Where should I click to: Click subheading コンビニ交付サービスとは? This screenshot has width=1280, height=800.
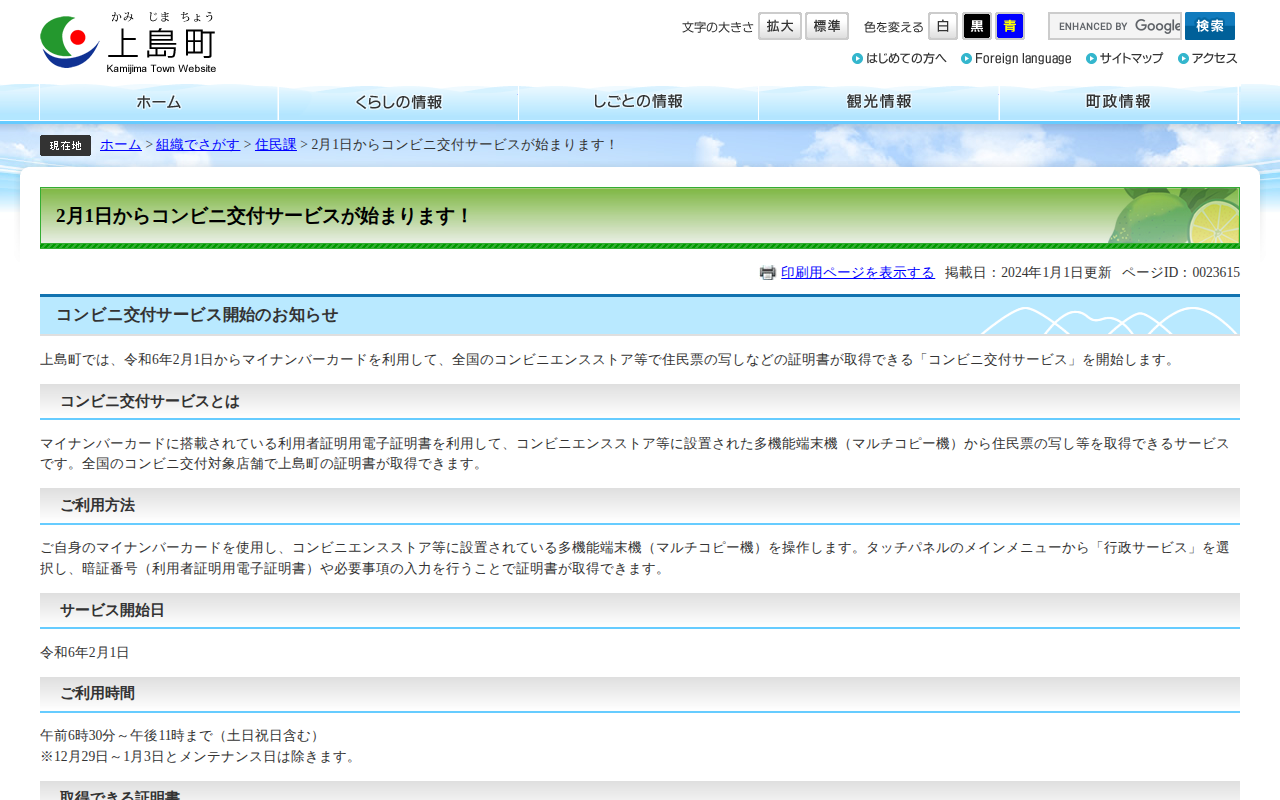click(150, 402)
